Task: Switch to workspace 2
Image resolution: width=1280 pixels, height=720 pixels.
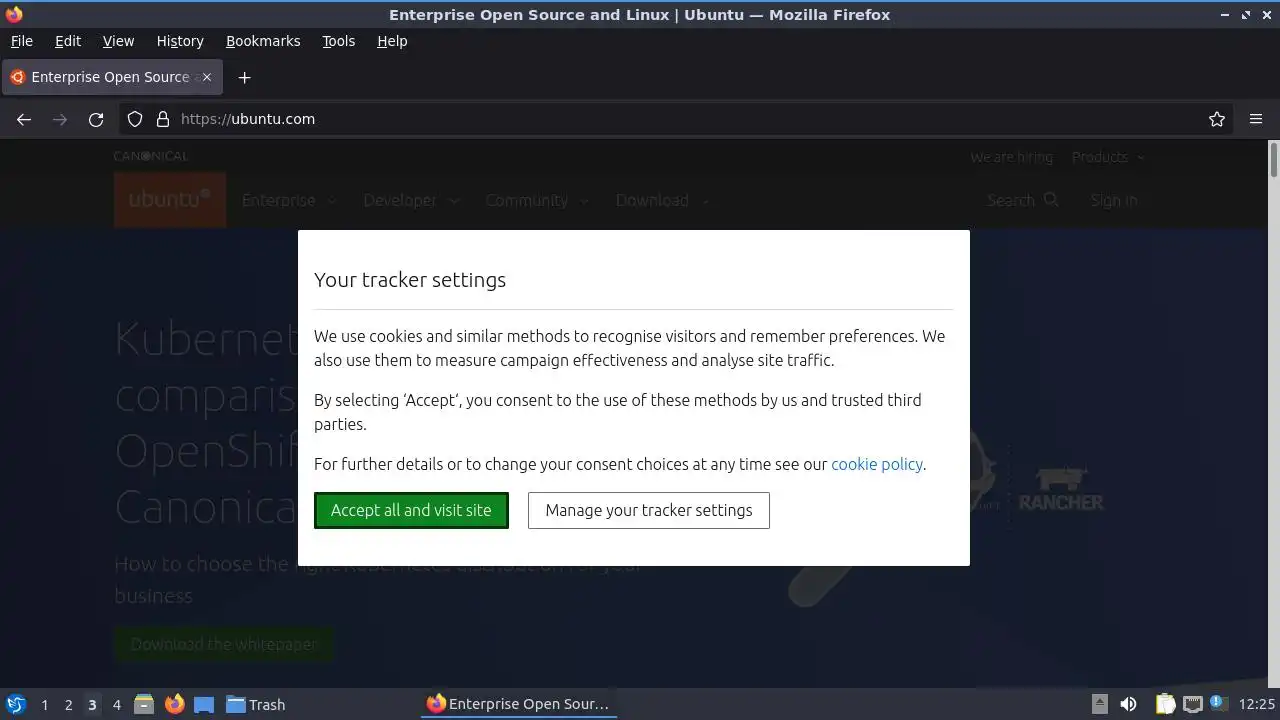Action: coord(68,704)
